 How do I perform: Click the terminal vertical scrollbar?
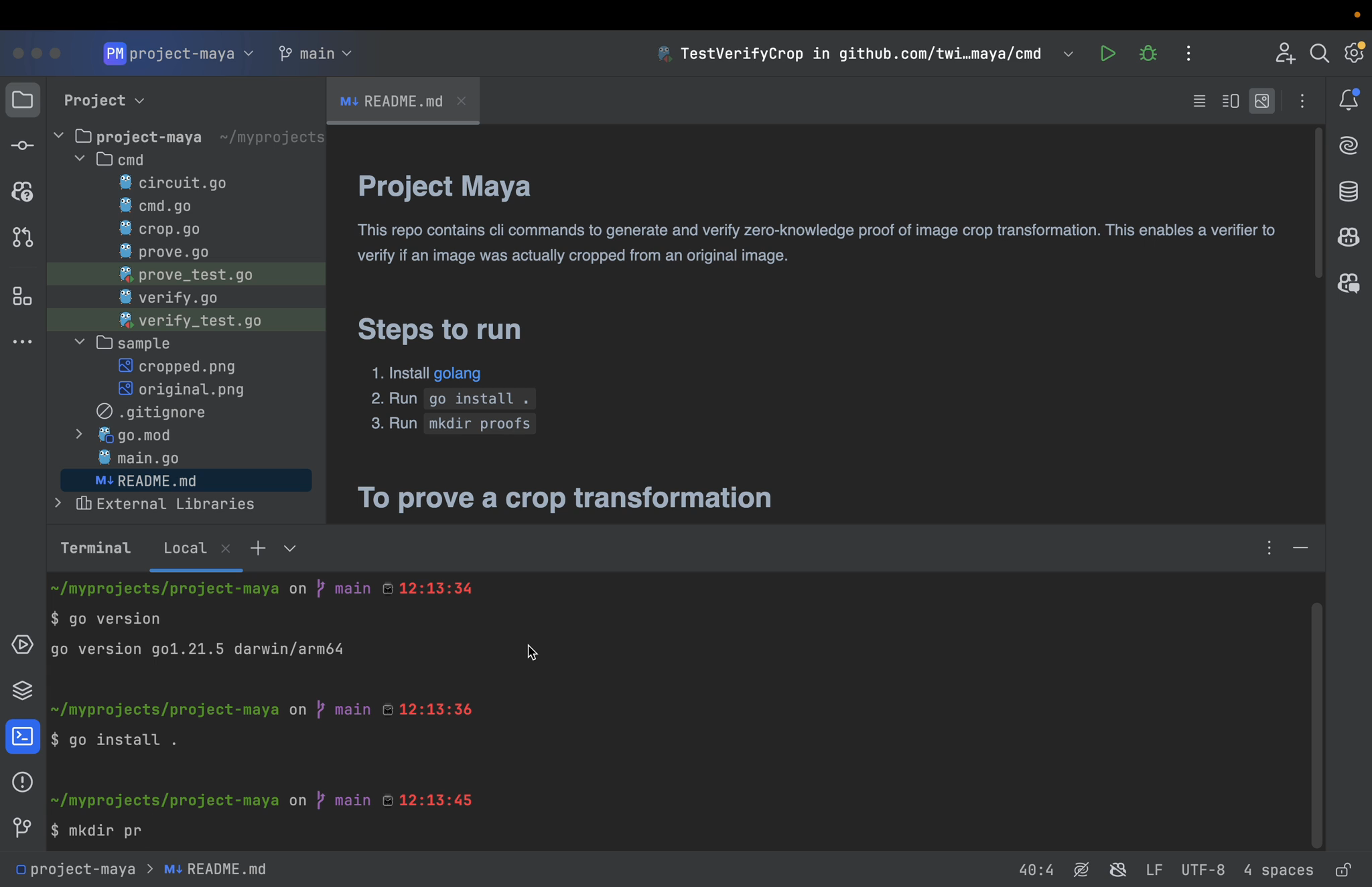point(1316,726)
